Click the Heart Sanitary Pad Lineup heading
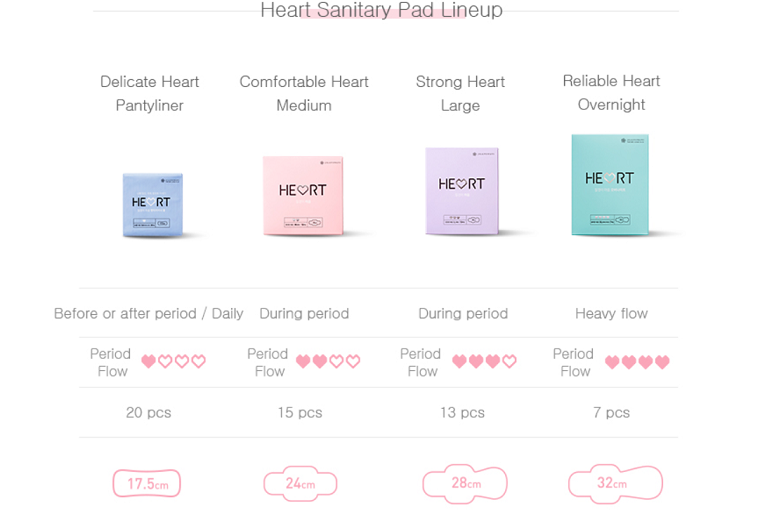Image resolution: width=760 pixels, height=514 pixels. (381, 10)
